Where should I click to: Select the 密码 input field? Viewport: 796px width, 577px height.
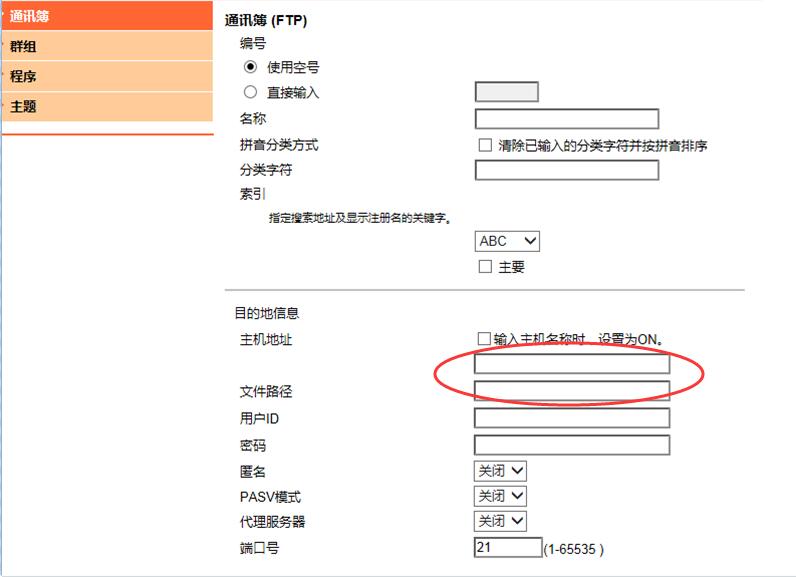[x=571, y=445]
